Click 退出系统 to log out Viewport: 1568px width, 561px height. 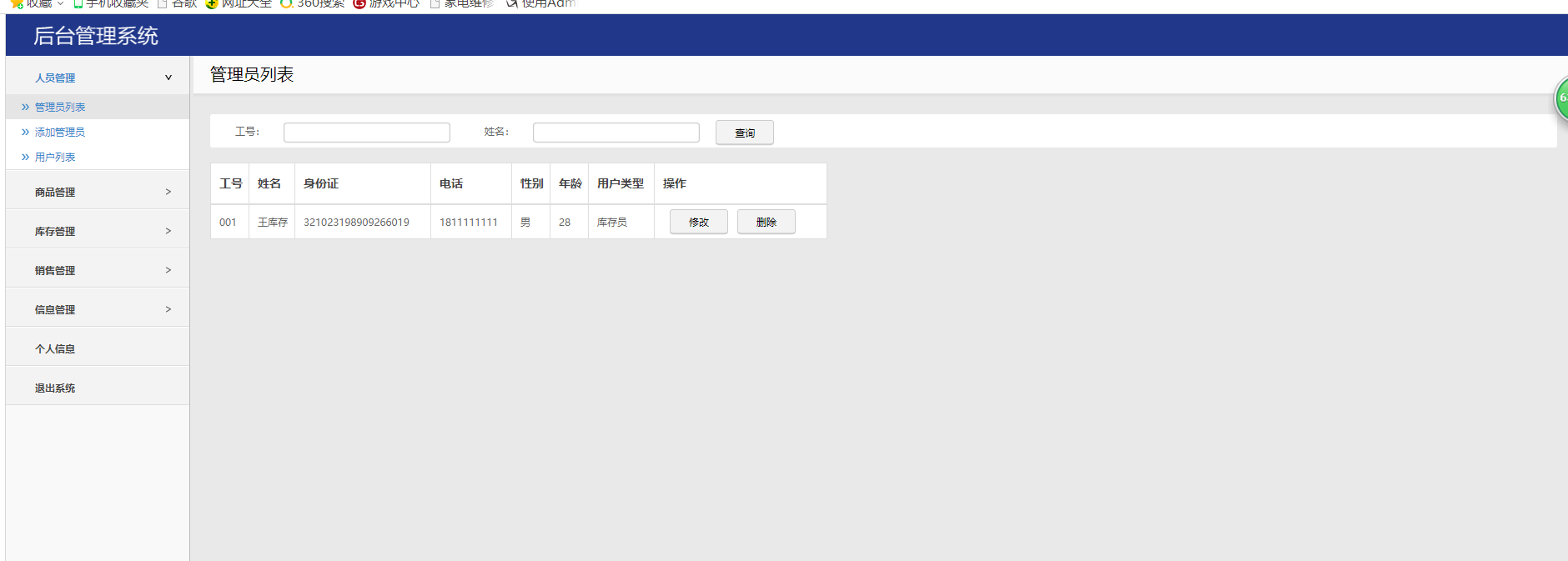(55, 388)
